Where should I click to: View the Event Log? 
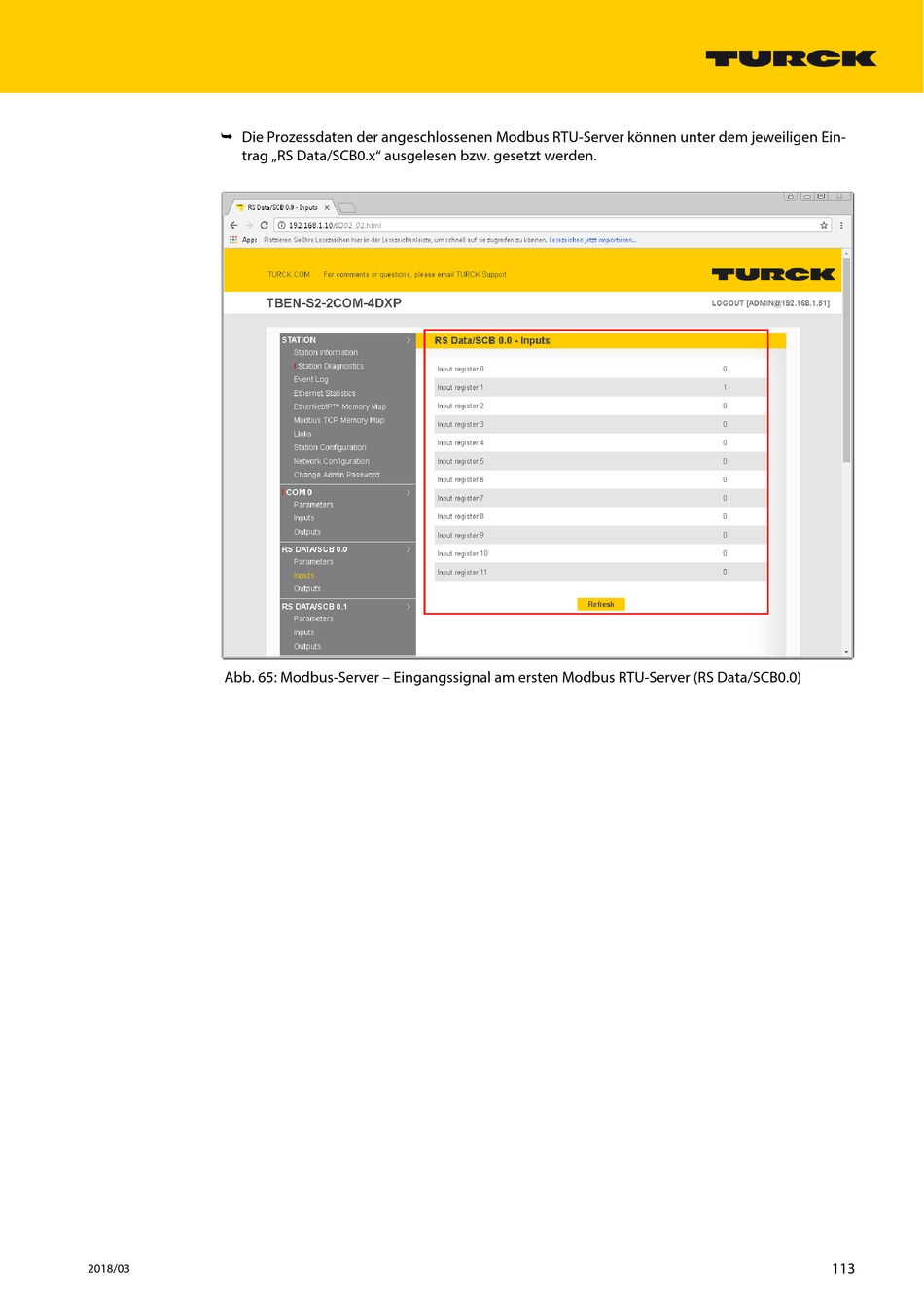point(311,380)
